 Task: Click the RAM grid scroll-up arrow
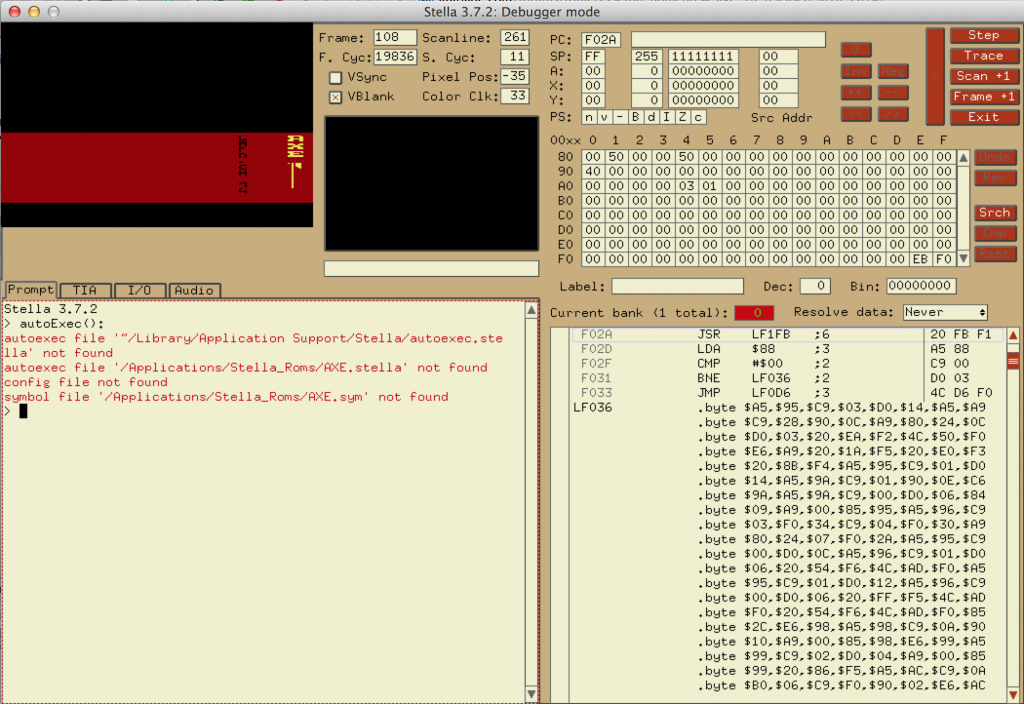point(963,157)
